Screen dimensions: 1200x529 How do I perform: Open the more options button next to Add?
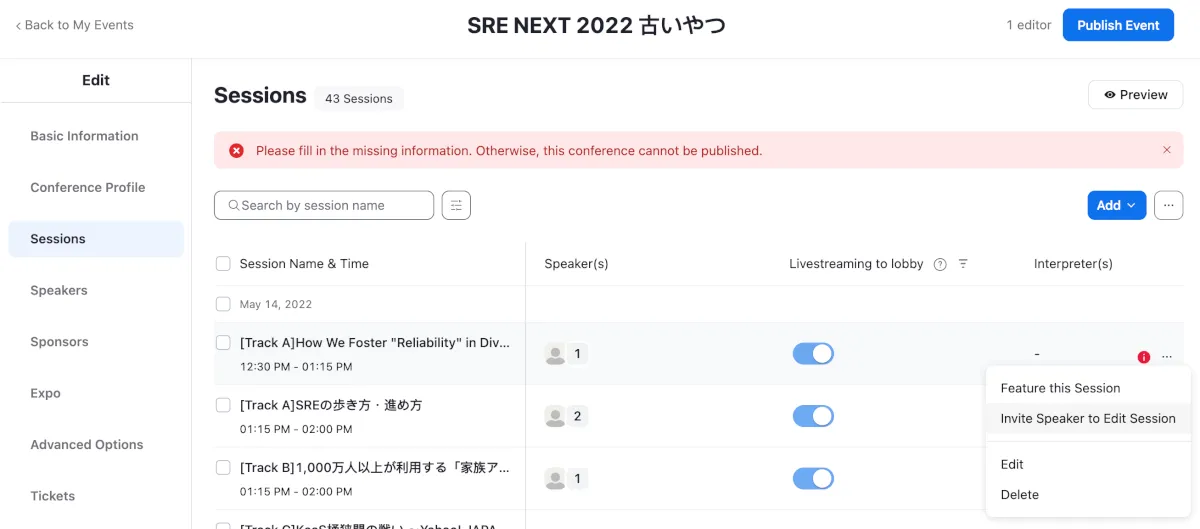pos(1168,205)
